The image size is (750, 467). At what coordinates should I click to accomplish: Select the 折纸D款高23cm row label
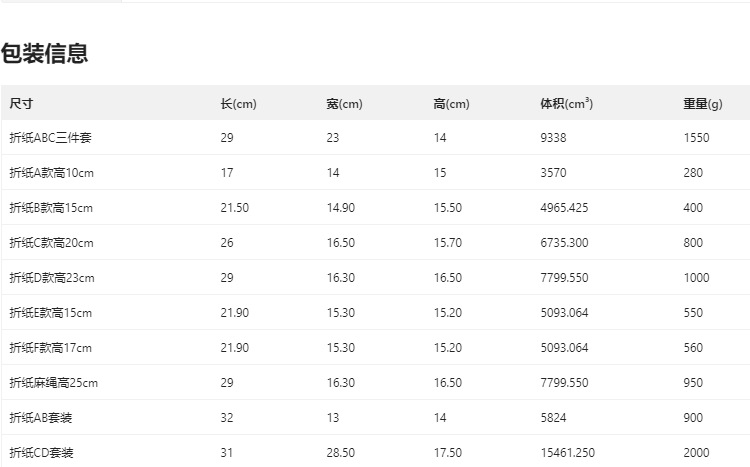pyautogui.click(x=52, y=278)
